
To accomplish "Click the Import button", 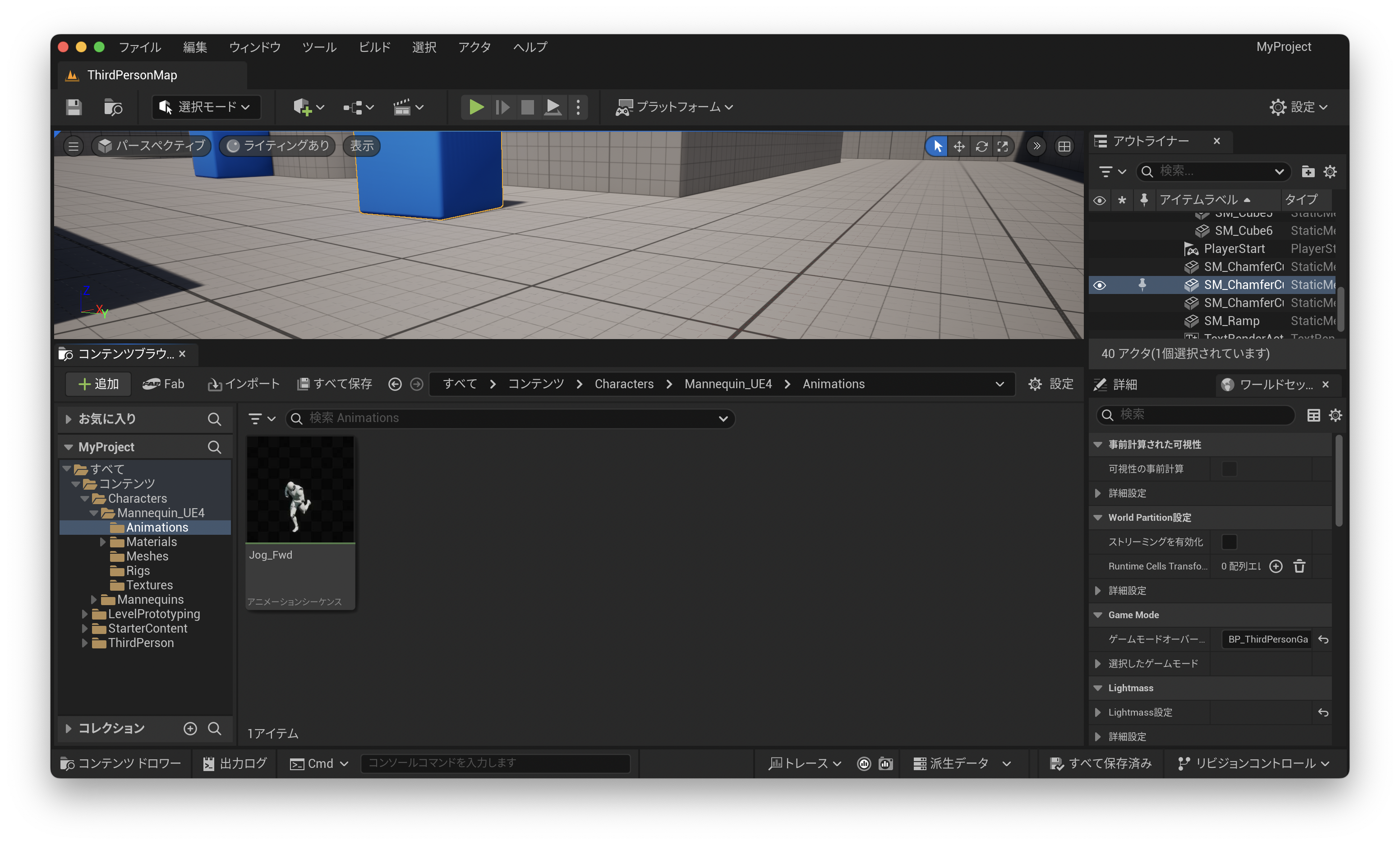I will [x=244, y=385].
